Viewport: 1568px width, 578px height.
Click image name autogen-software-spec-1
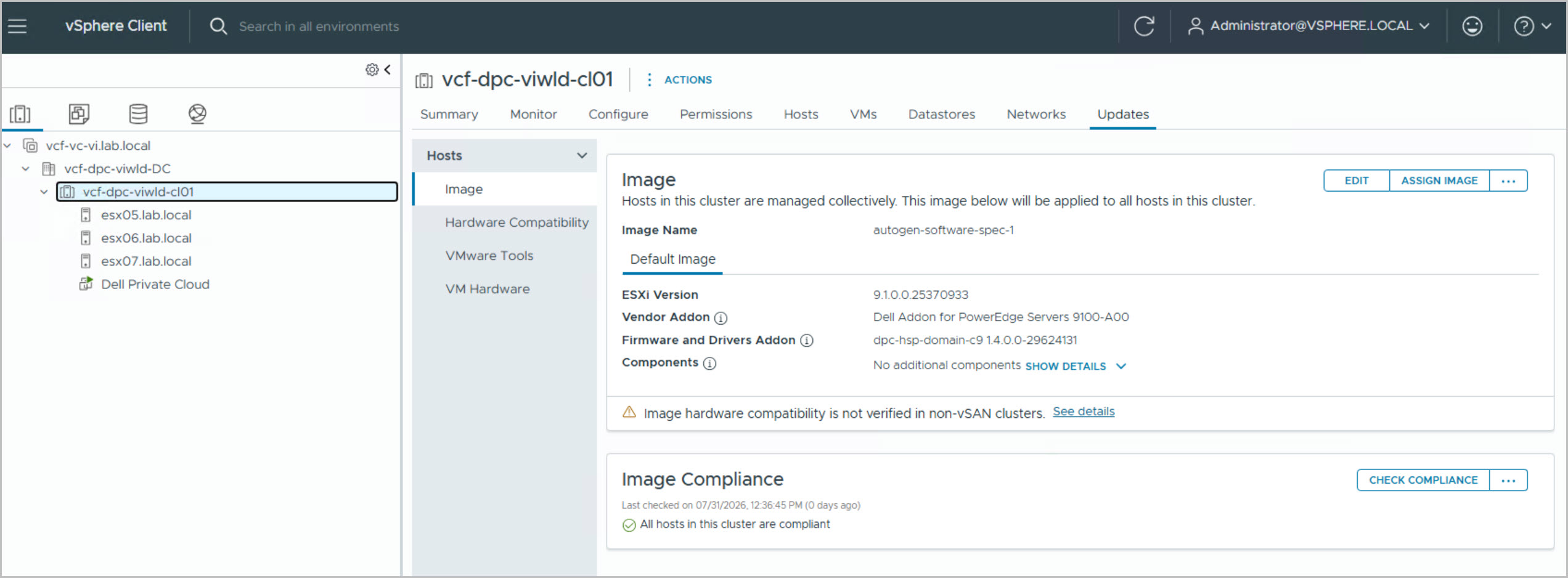943,230
